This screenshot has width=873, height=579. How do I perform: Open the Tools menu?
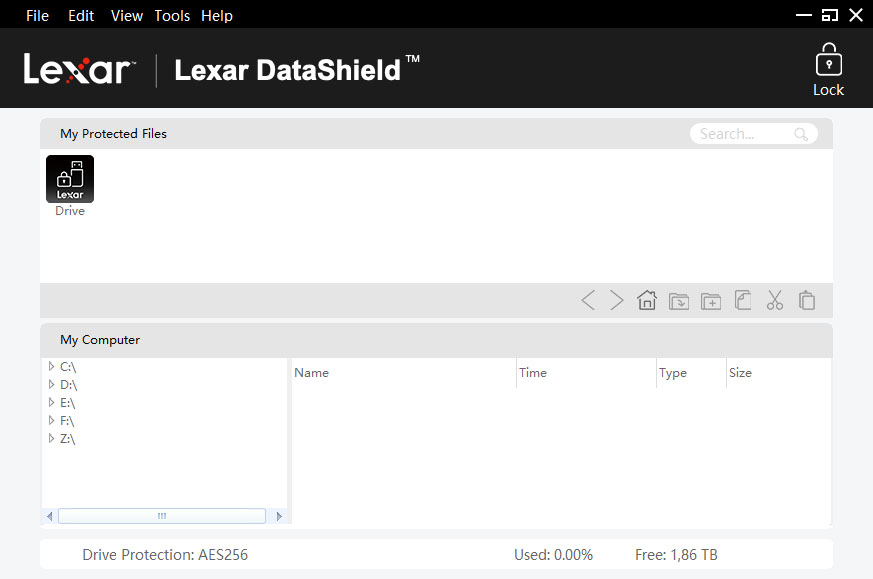point(171,15)
